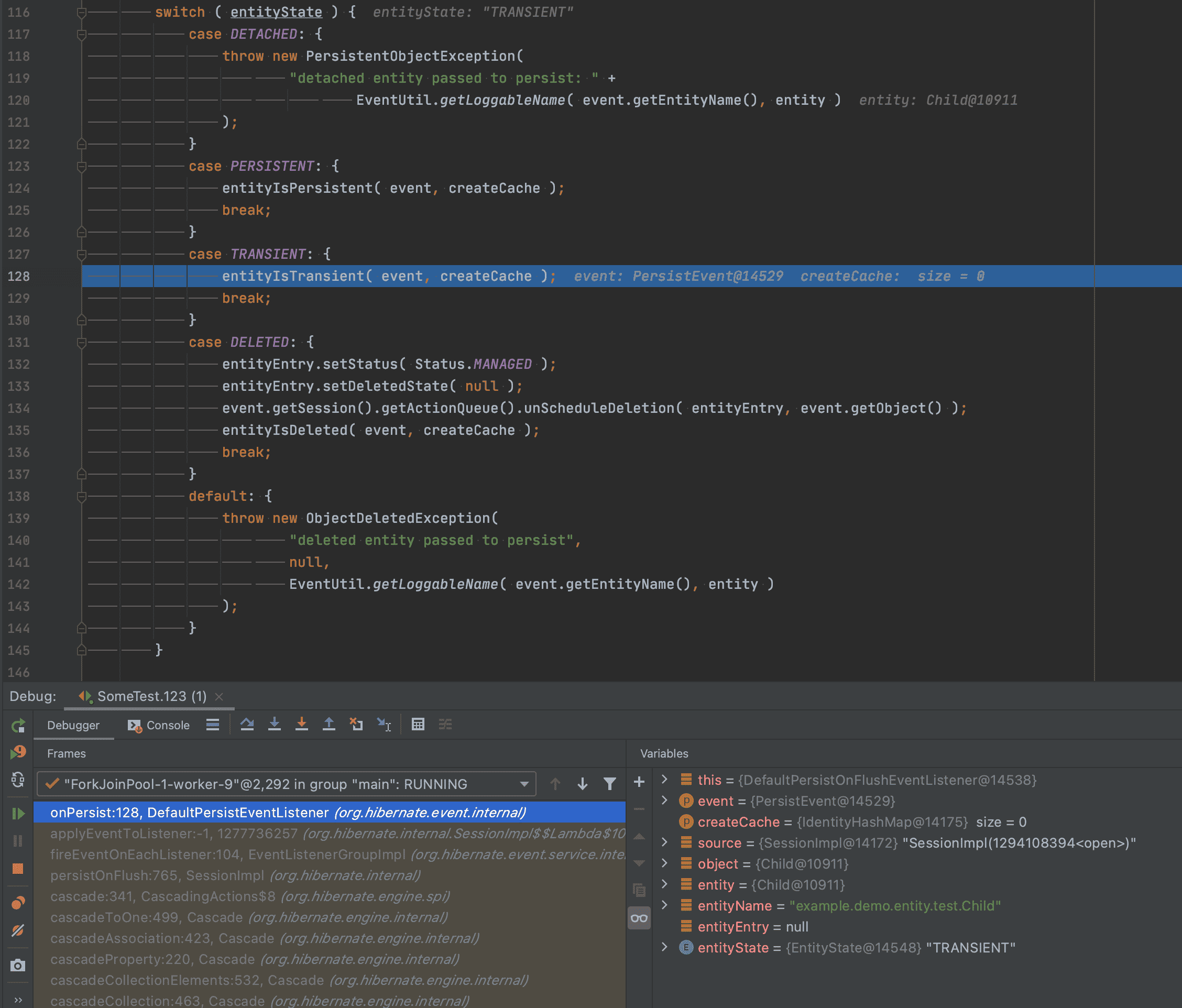Switch to the Debugger tab
This screenshot has width=1182, height=1008.
[x=73, y=725]
